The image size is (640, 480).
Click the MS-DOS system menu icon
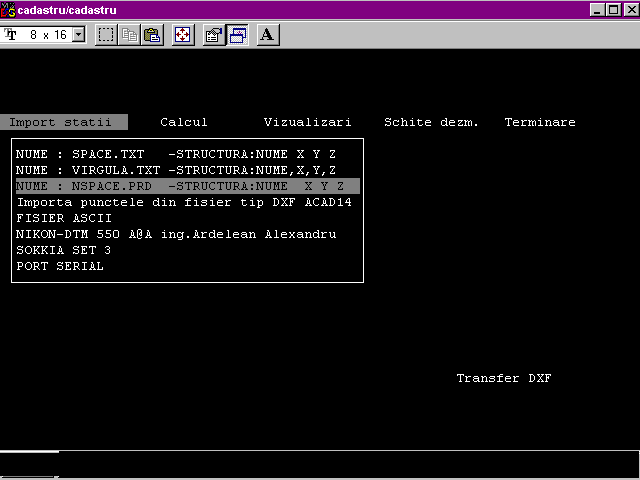coord(9,9)
